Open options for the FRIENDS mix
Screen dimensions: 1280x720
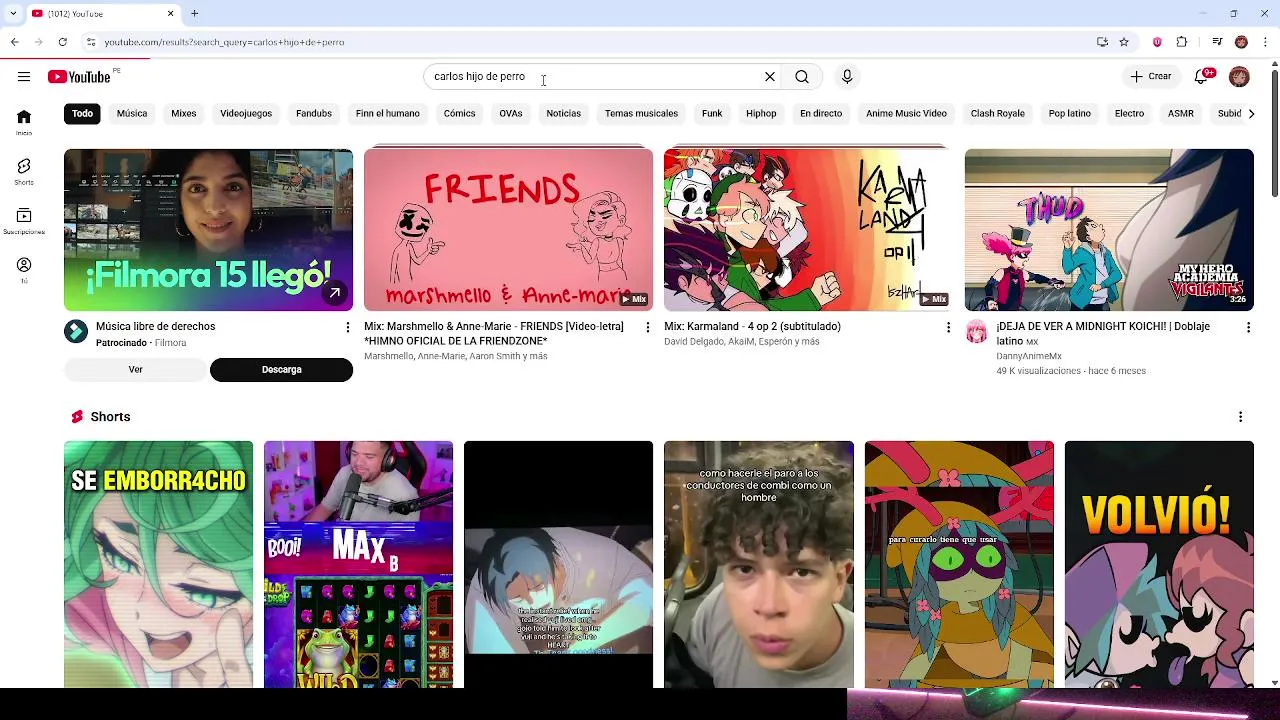point(648,327)
